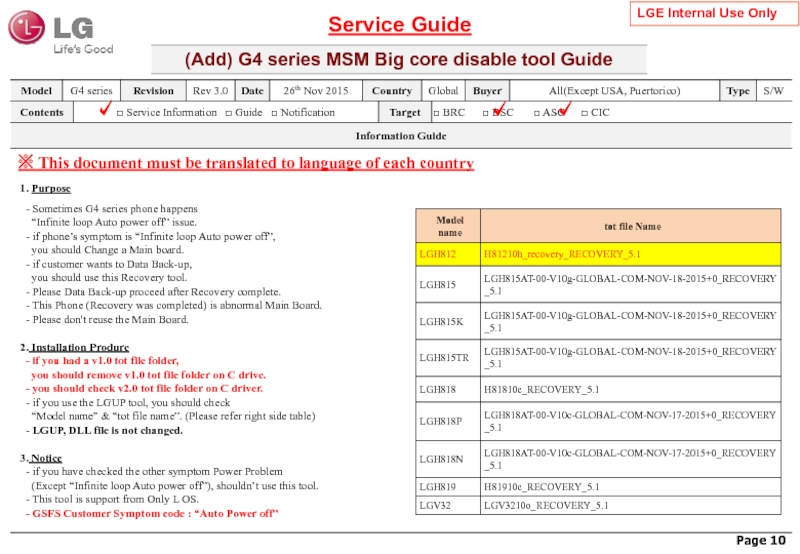
Task: Select the Global country cell
Action: coord(443,91)
